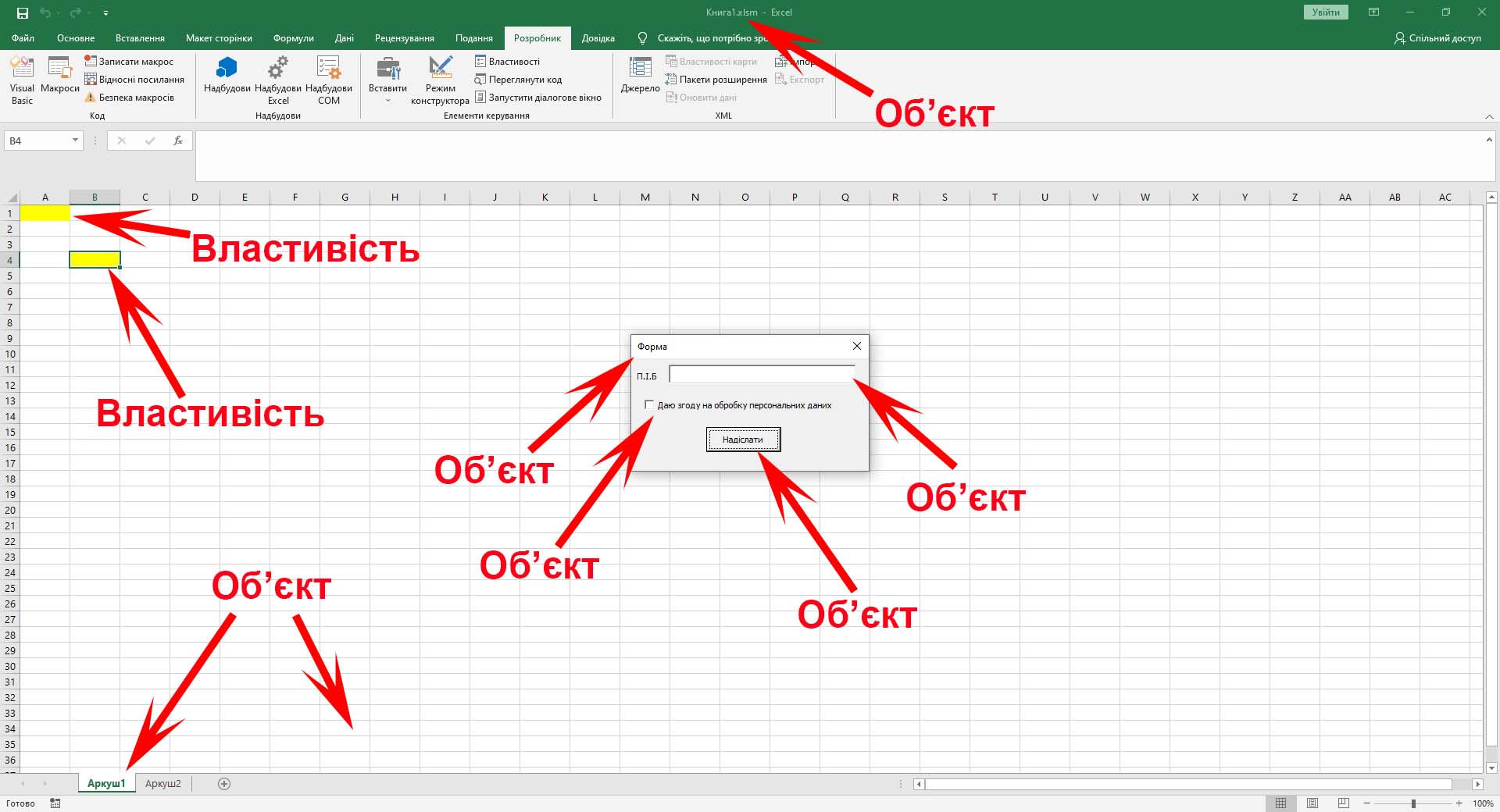Open control Властивості in Елементи керування
1500x812 pixels.
(x=507, y=61)
